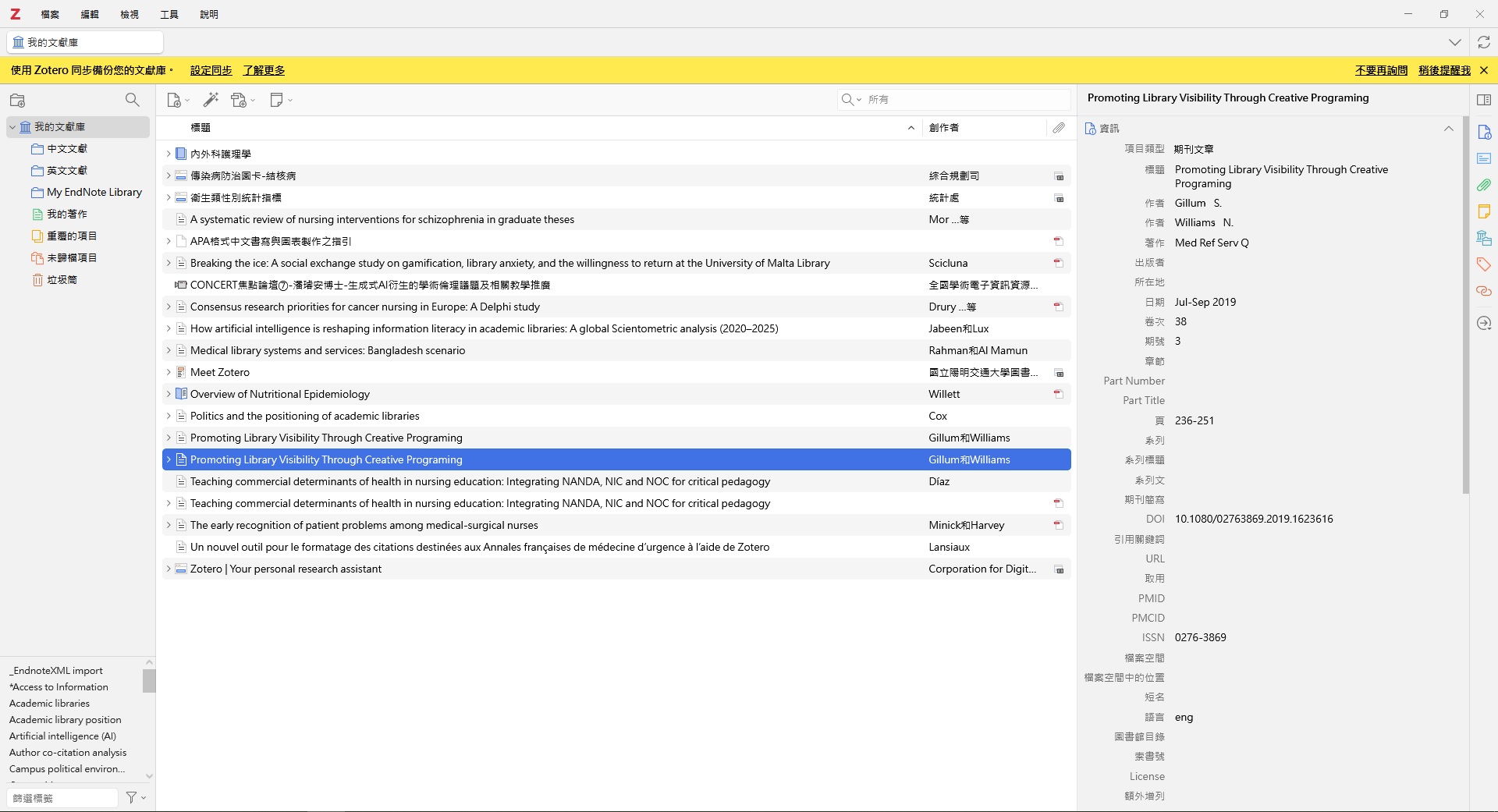Image resolution: width=1498 pixels, height=812 pixels.
Task: Jump to Tags section icon
Action: click(1484, 264)
